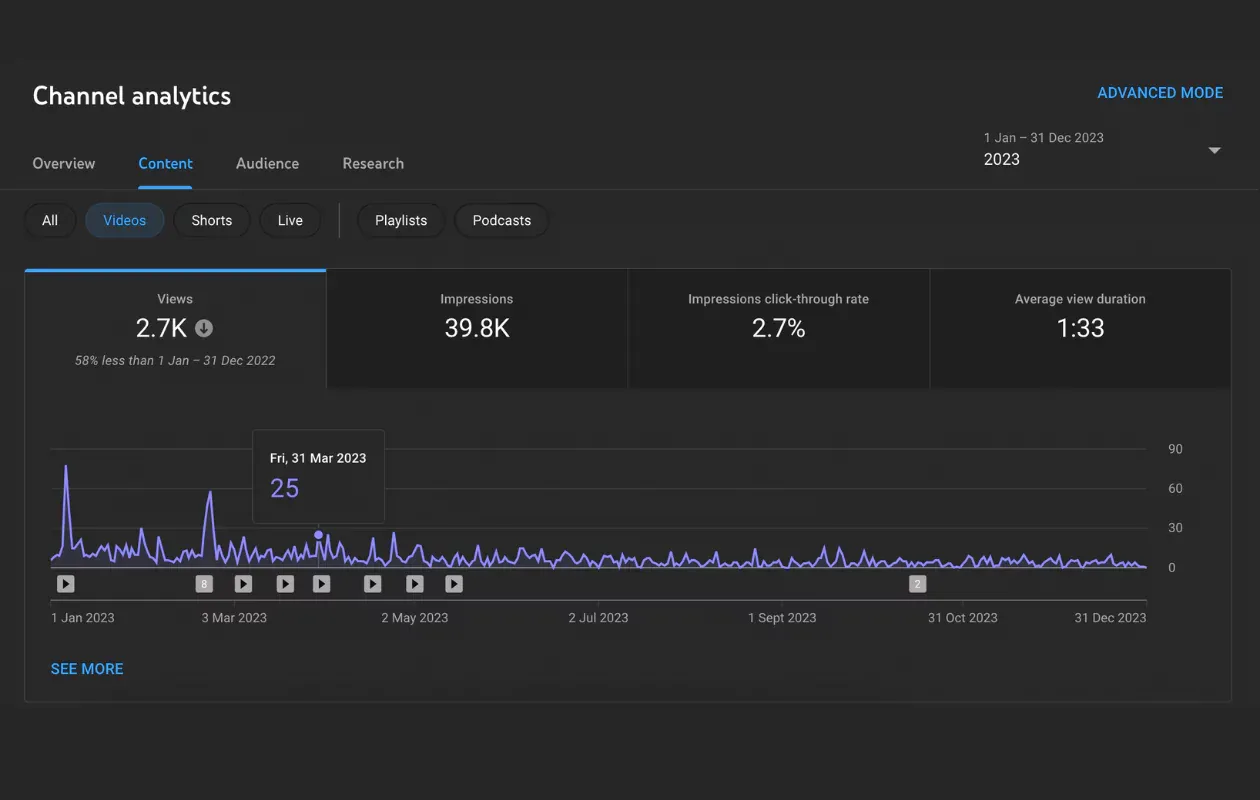
Task: Click the play marker at 1 Jan 2023
Action: point(65,584)
